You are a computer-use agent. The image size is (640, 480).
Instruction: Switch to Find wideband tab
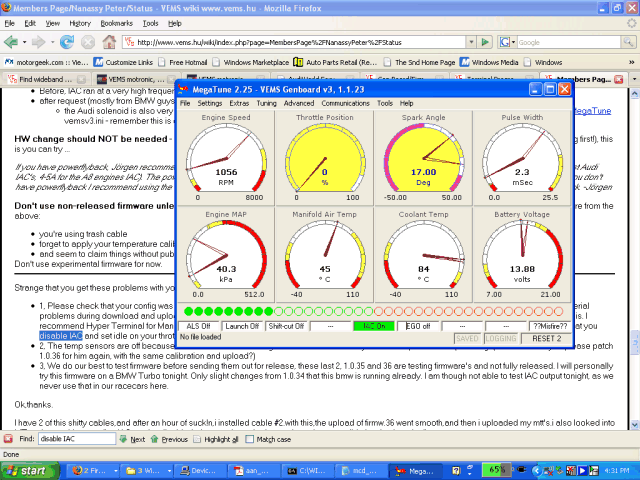[45, 79]
